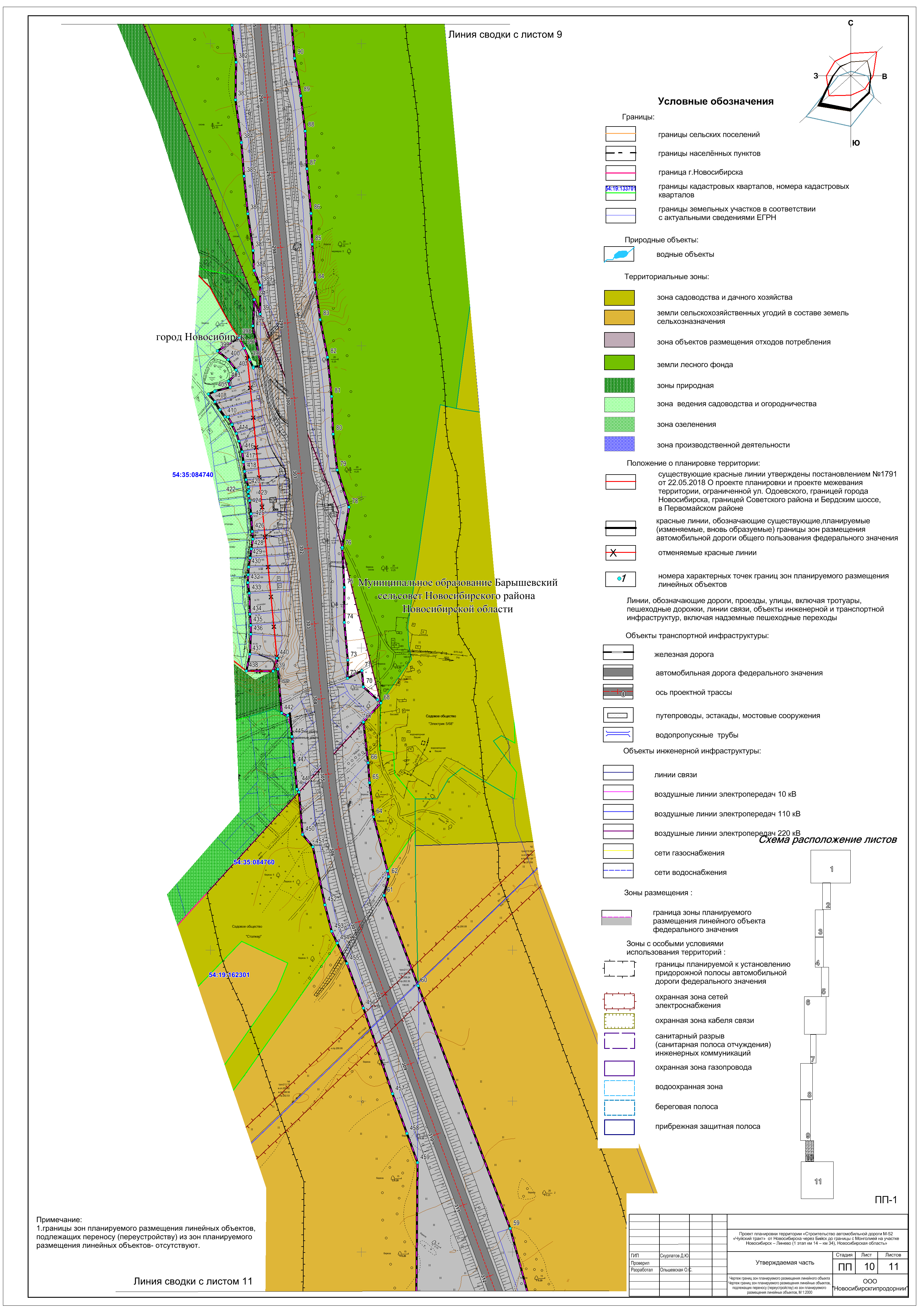Click the forest fund green swatch
This screenshot has height=1316, width=923.
tap(619, 362)
